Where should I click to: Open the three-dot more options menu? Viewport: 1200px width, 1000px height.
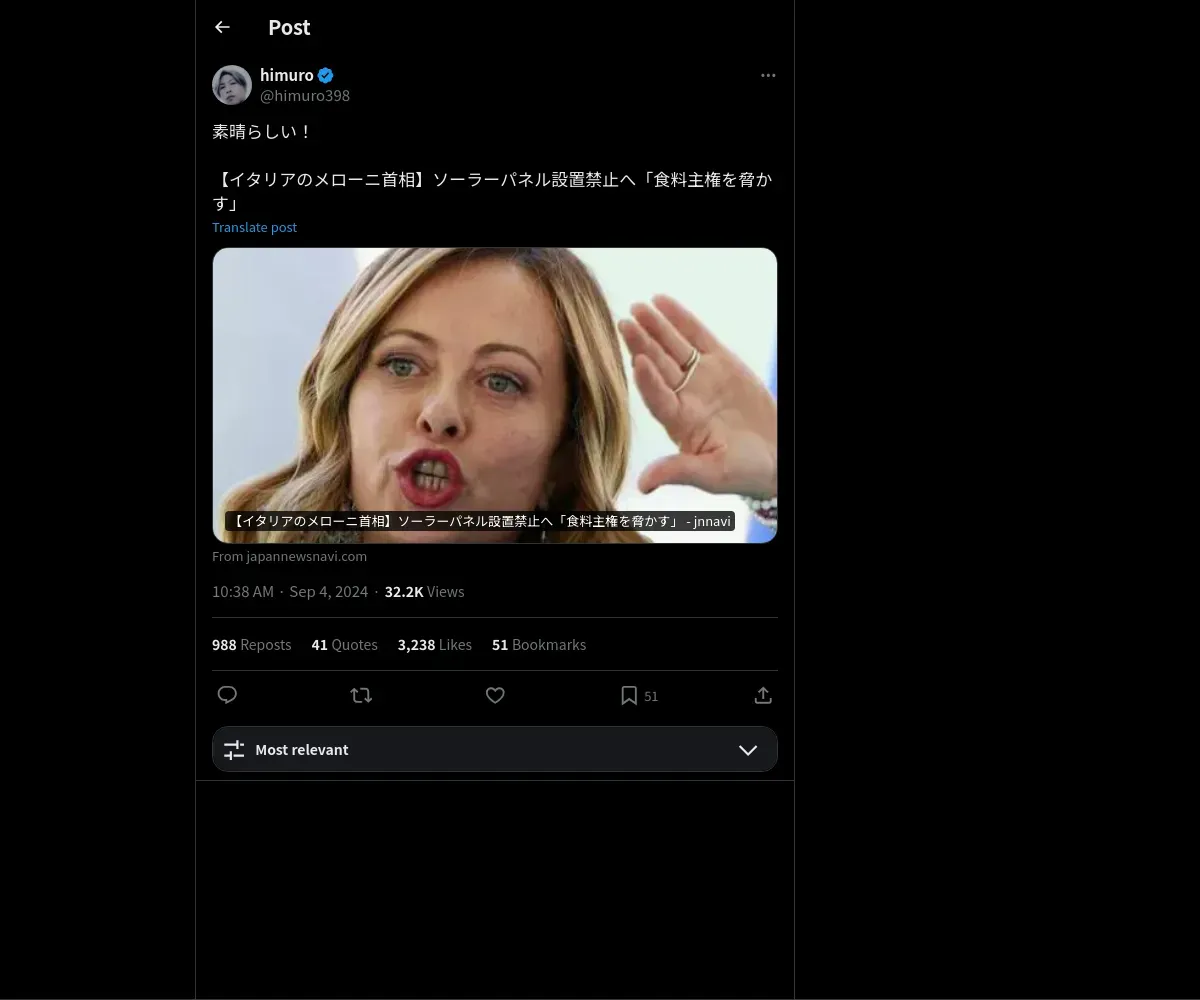click(x=768, y=75)
